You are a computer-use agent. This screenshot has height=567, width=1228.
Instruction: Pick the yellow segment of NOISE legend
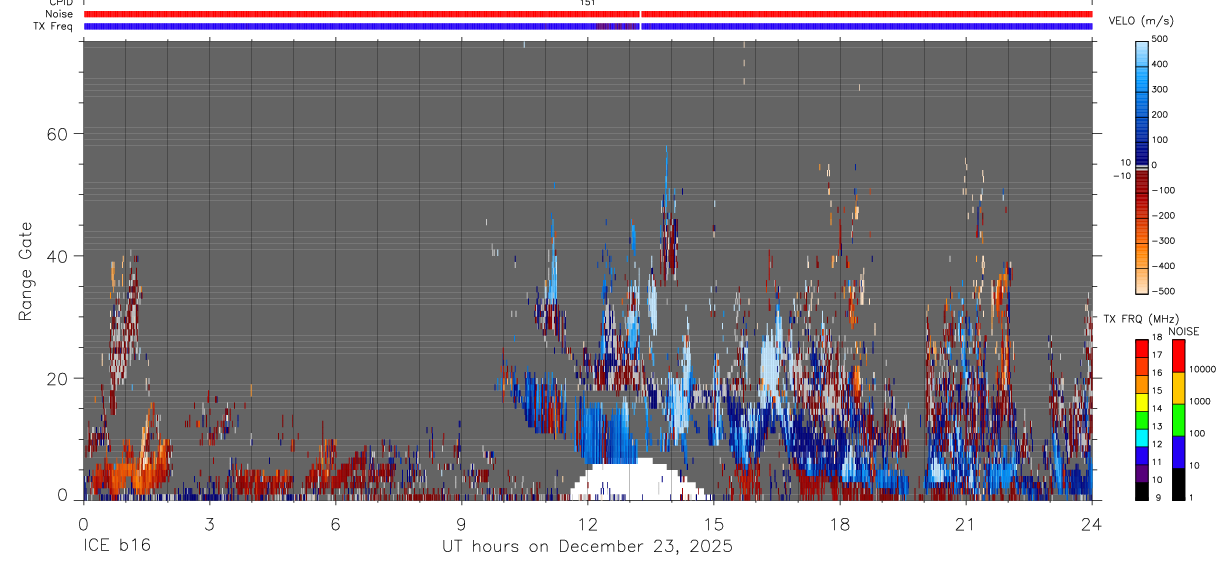click(1178, 388)
